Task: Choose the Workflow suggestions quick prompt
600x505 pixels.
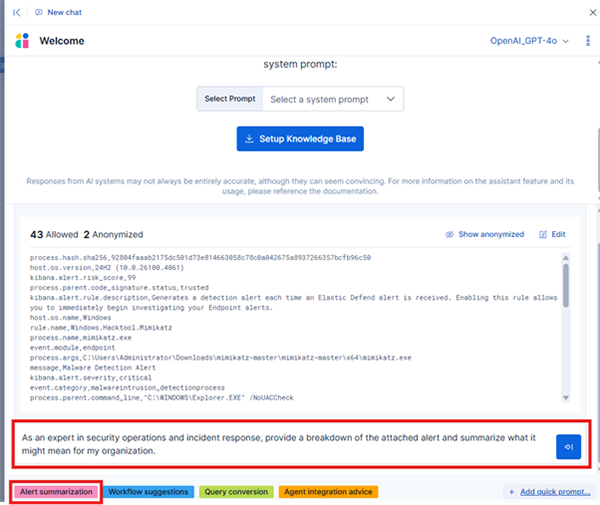Action: (147, 492)
